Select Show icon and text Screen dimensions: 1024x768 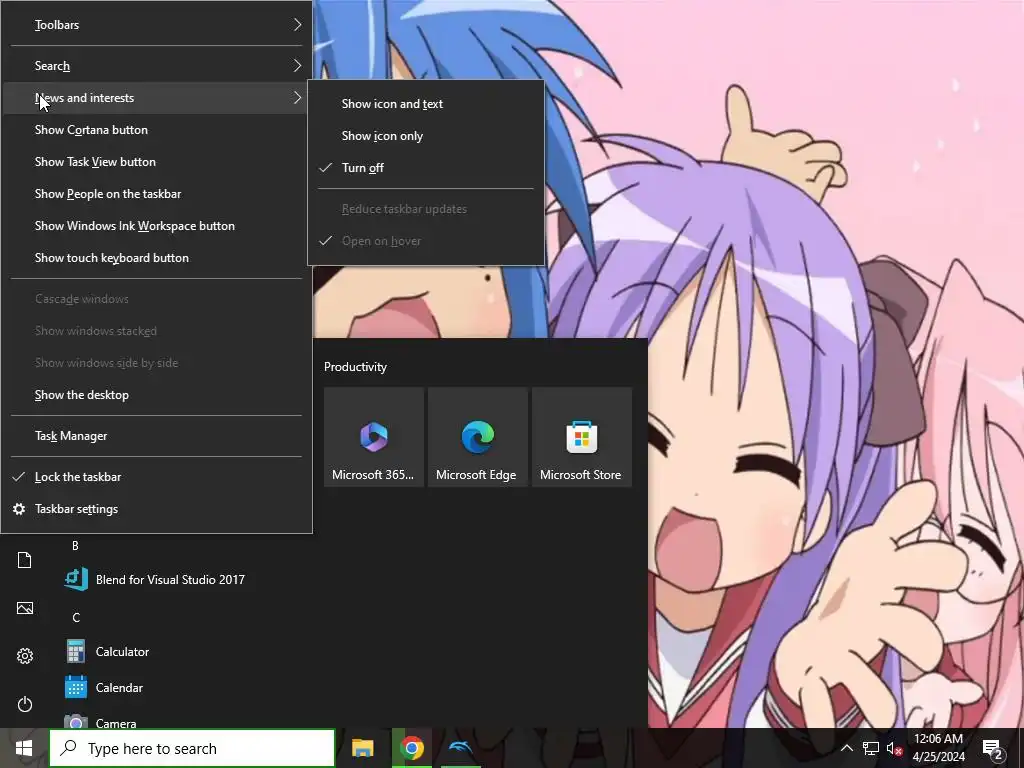426,104
